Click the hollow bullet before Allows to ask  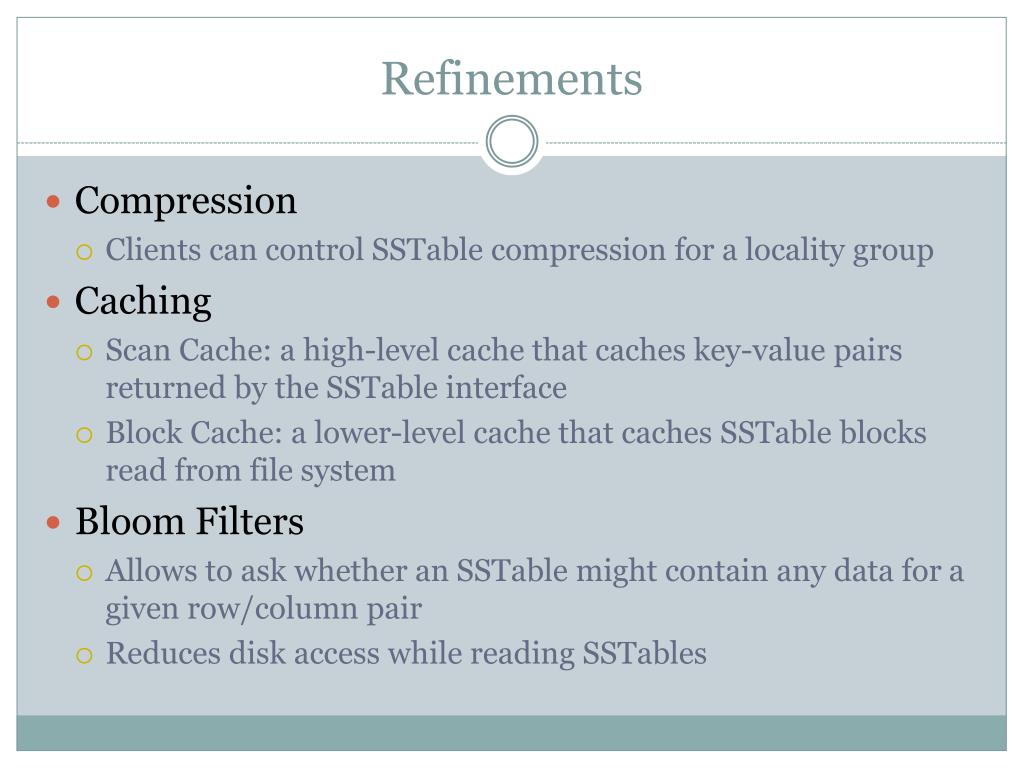pos(84,573)
